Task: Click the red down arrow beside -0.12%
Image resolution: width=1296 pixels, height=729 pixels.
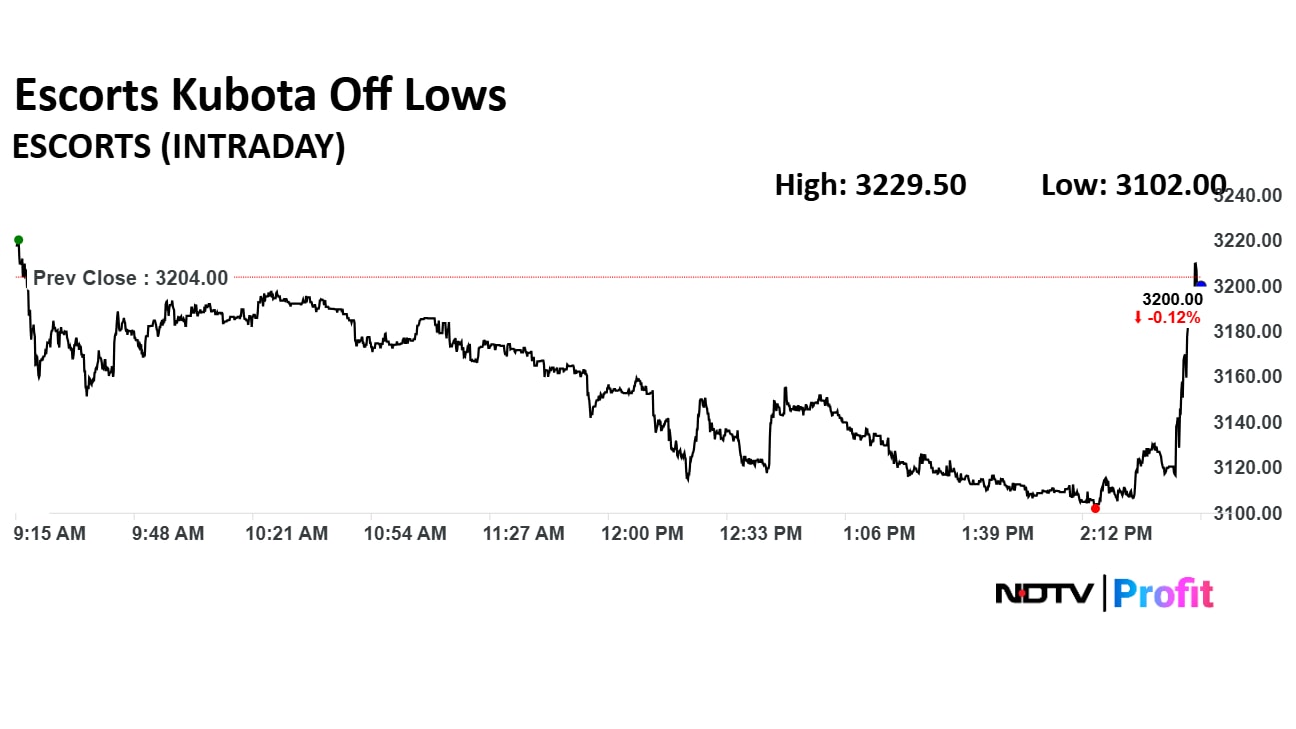Action: click(x=1138, y=318)
